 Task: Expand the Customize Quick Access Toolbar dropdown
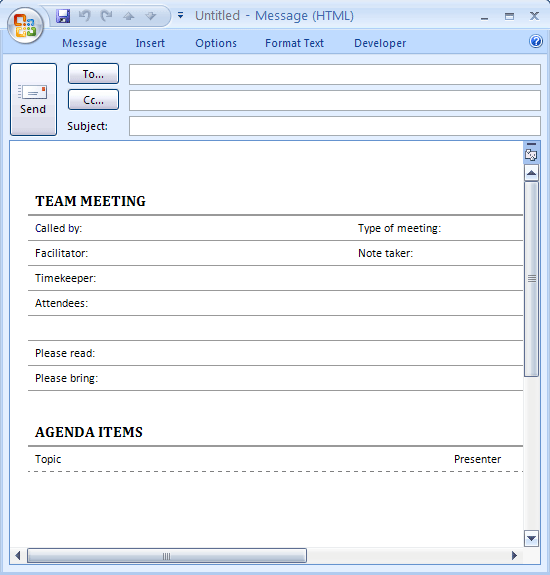click(x=180, y=15)
